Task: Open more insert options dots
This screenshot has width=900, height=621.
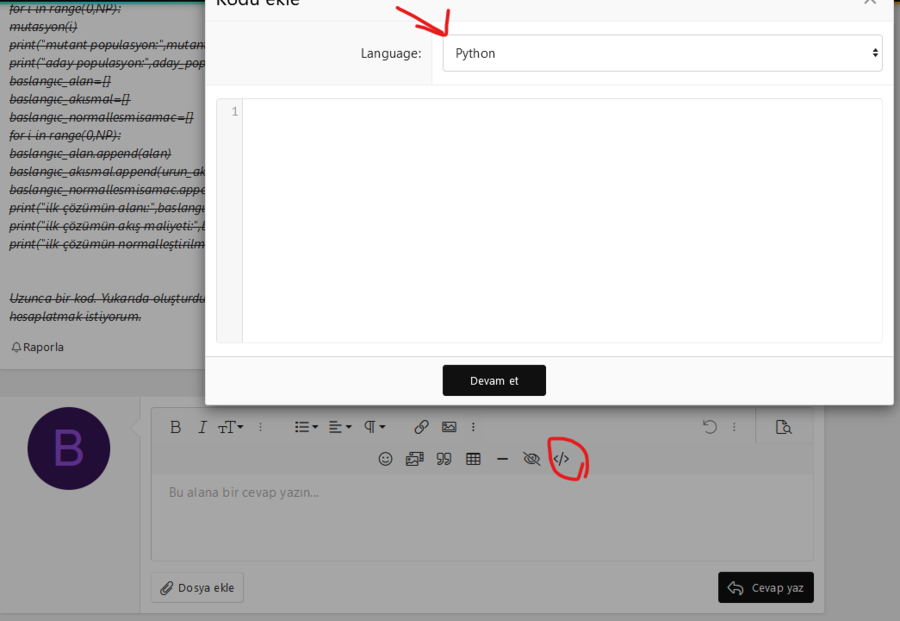Action: tap(473, 427)
